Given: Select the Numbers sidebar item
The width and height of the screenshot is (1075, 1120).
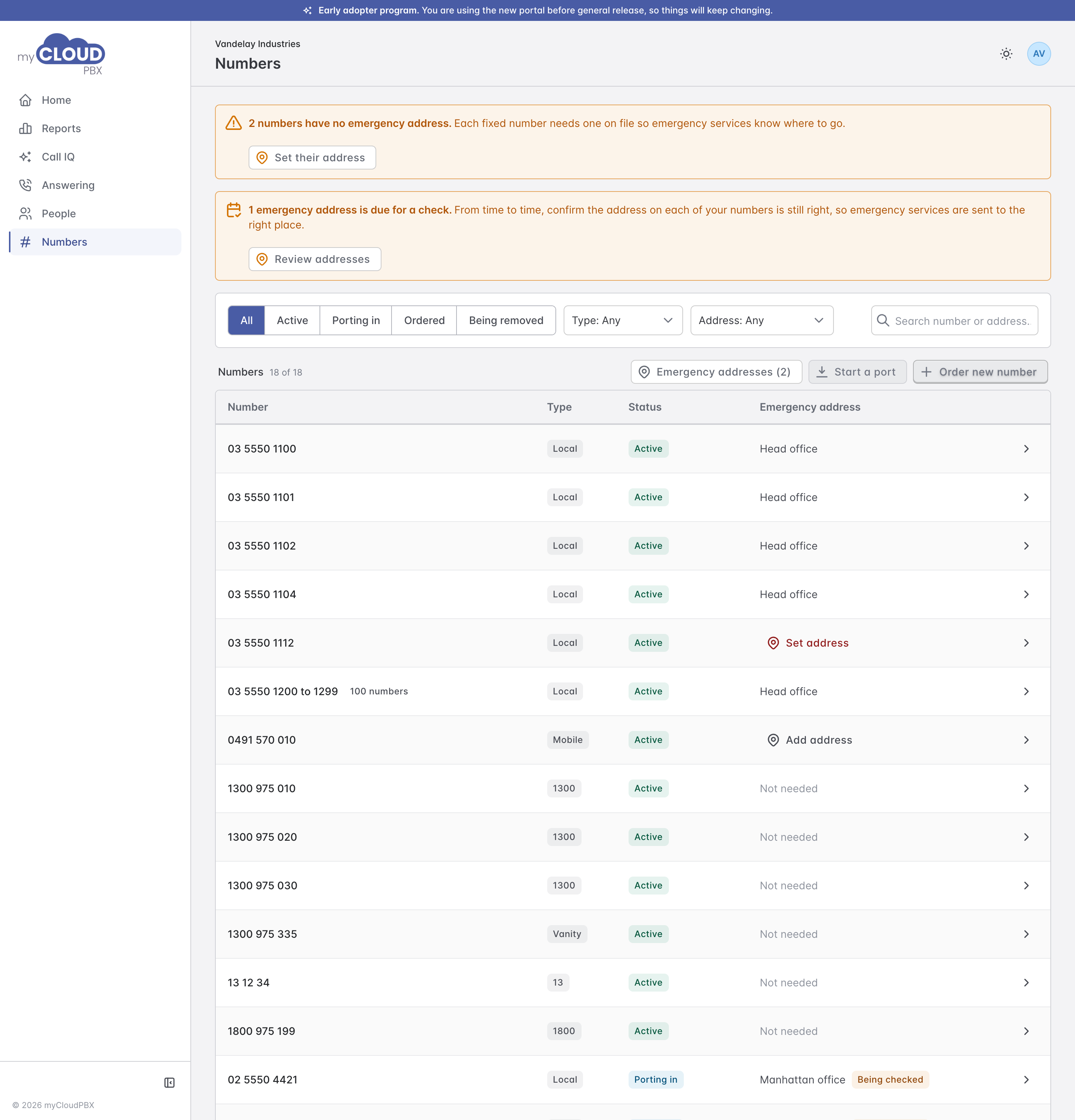Looking at the screenshot, I should [x=96, y=242].
